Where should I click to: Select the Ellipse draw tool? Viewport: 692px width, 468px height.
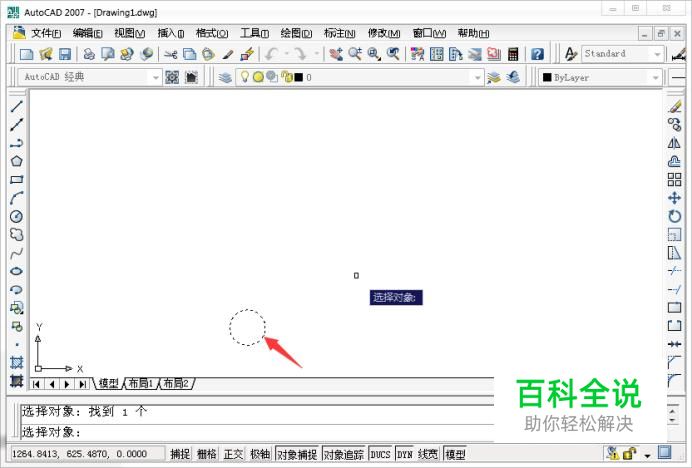[x=17, y=271]
